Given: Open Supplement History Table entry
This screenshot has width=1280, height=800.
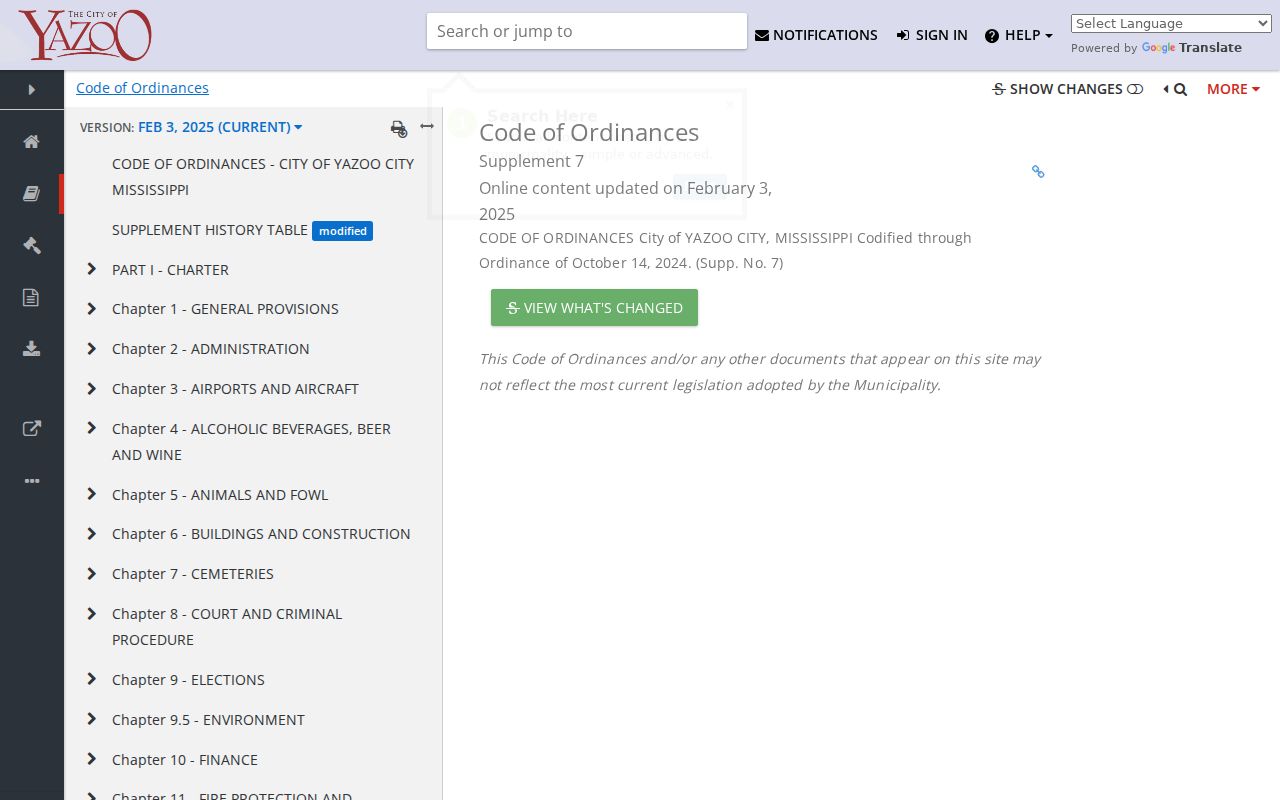Looking at the screenshot, I should pos(210,230).
